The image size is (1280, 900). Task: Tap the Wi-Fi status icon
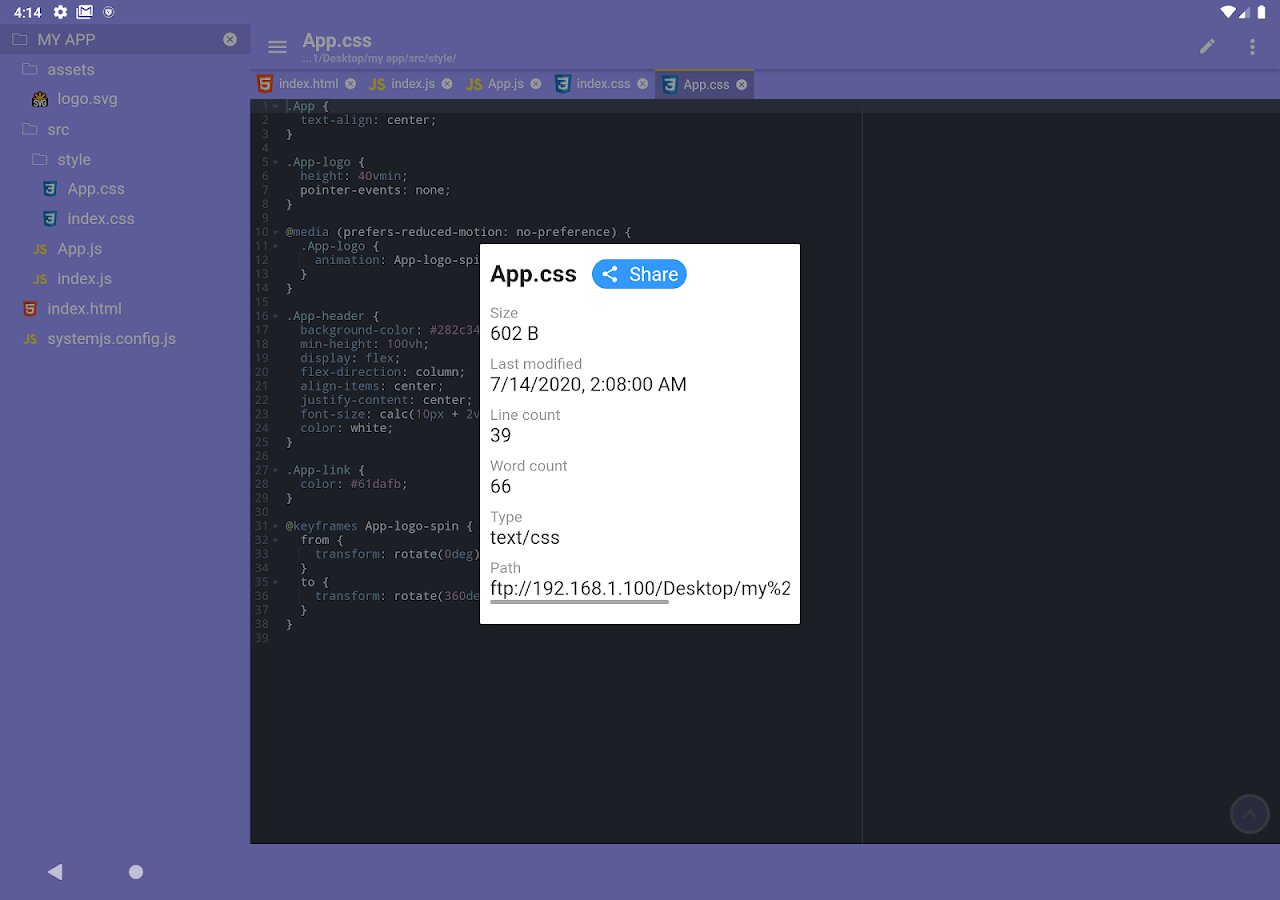(x=1228, y=12)
